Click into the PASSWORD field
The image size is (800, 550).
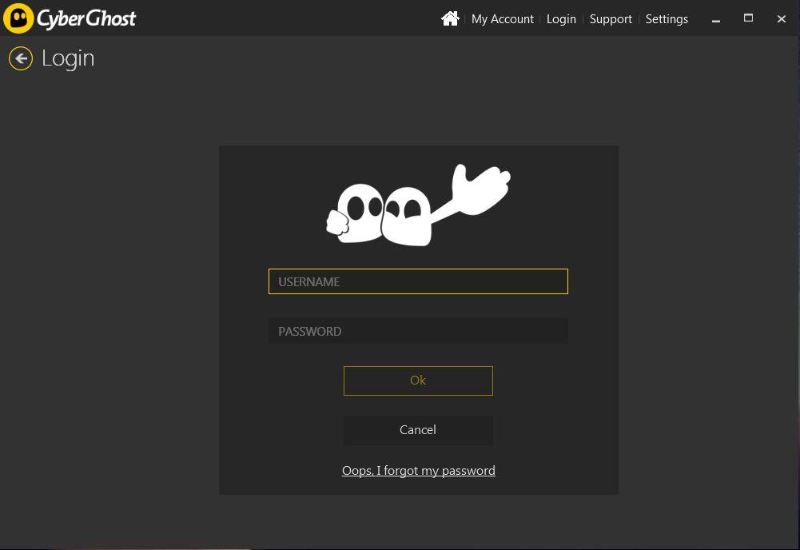click(x=418, y=331)
